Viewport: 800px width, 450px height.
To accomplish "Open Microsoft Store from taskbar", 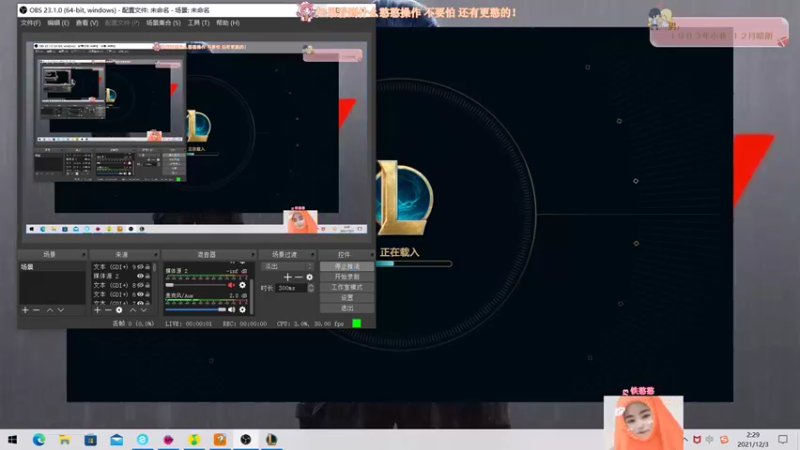I will pyautogui.click(x=91, y=440).
